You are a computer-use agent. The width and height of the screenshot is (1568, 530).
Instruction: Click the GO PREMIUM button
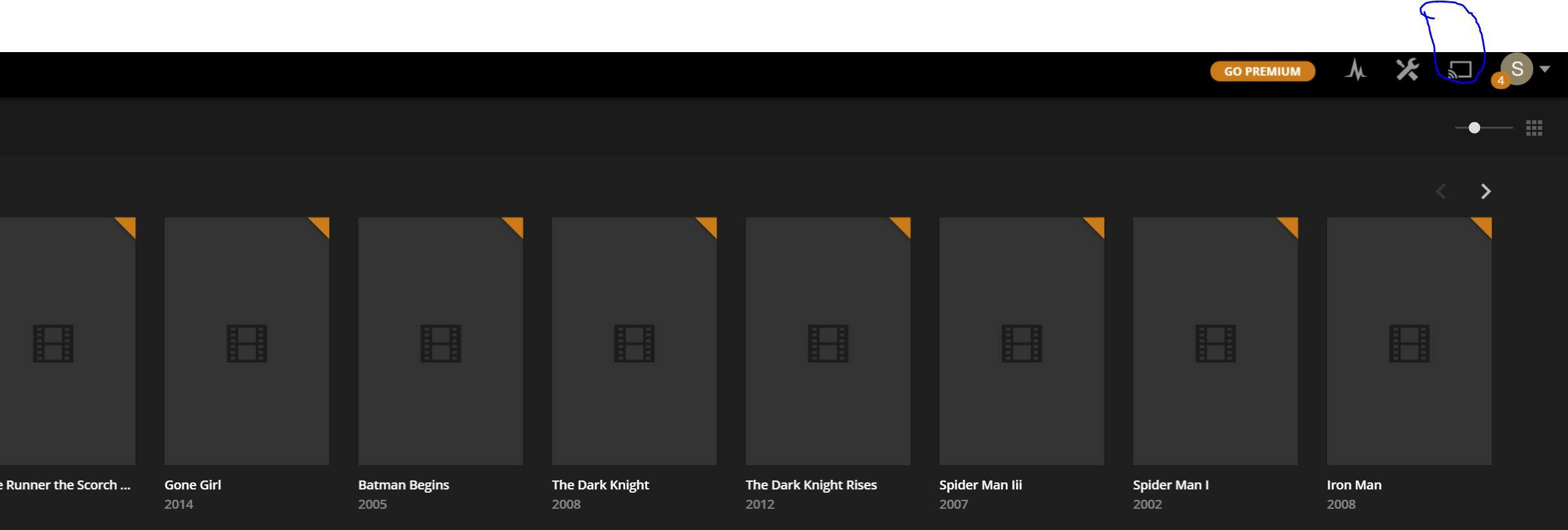tap(1262, 71)
